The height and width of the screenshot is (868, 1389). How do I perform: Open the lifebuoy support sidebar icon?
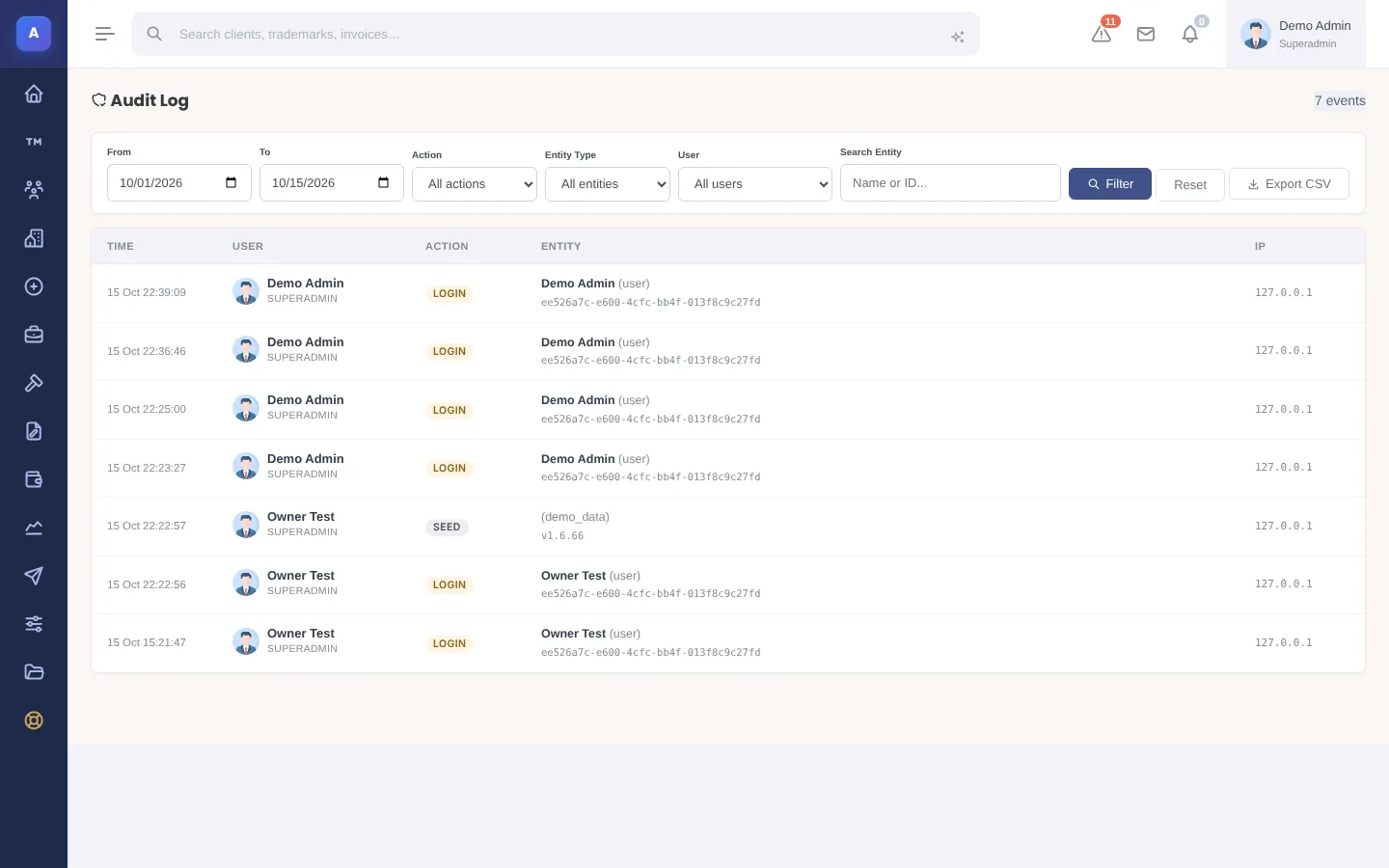34,720
